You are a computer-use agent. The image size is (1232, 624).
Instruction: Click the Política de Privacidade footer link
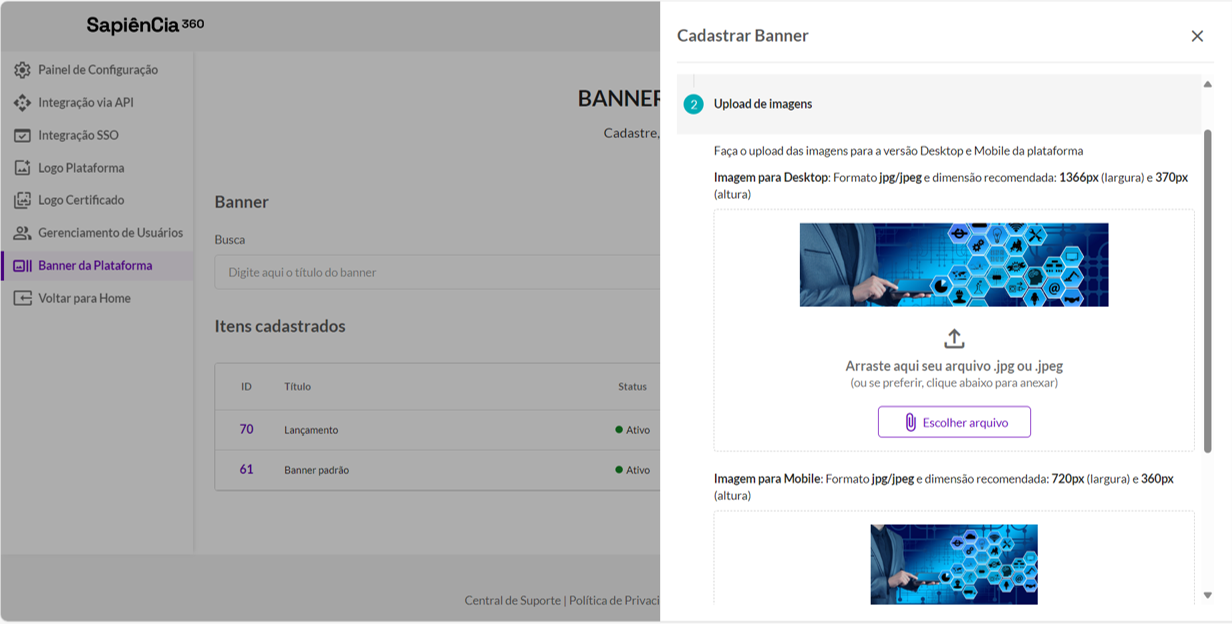(x=614, y=600)
